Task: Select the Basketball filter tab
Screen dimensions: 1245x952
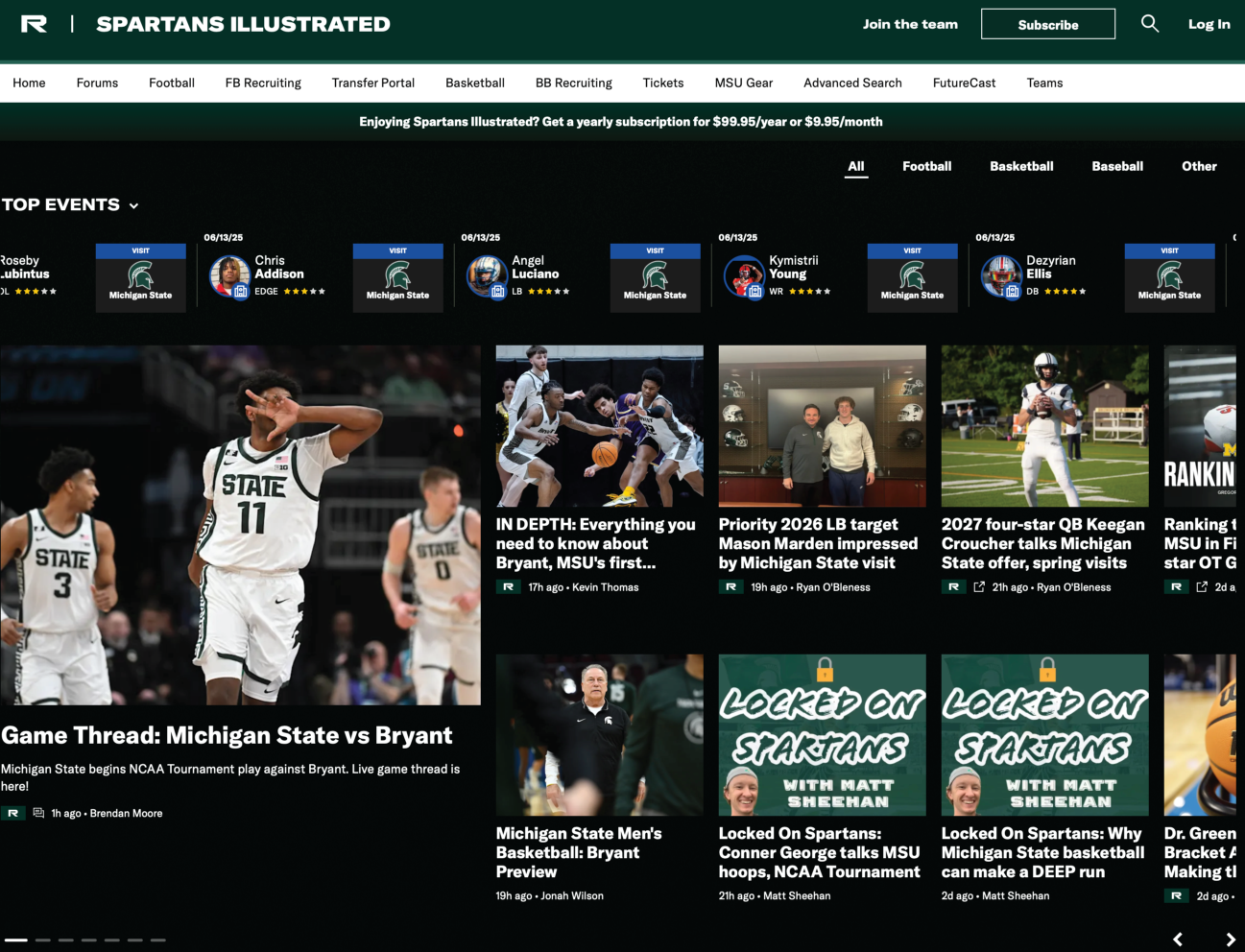Action: click(x=1021, y=166)
